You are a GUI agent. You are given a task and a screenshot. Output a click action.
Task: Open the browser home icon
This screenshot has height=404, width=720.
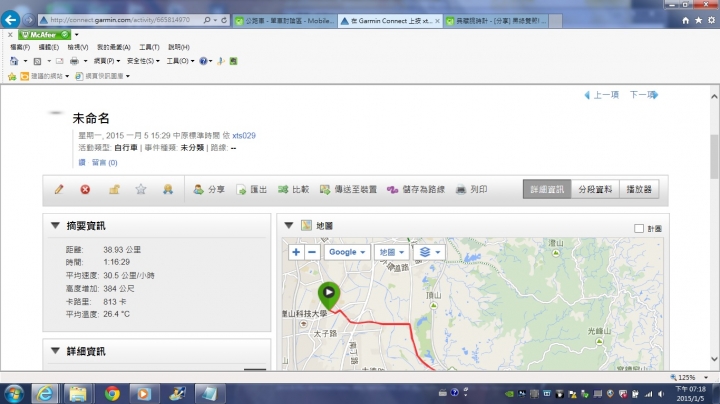pyautogui.click(x=686, y=20)
